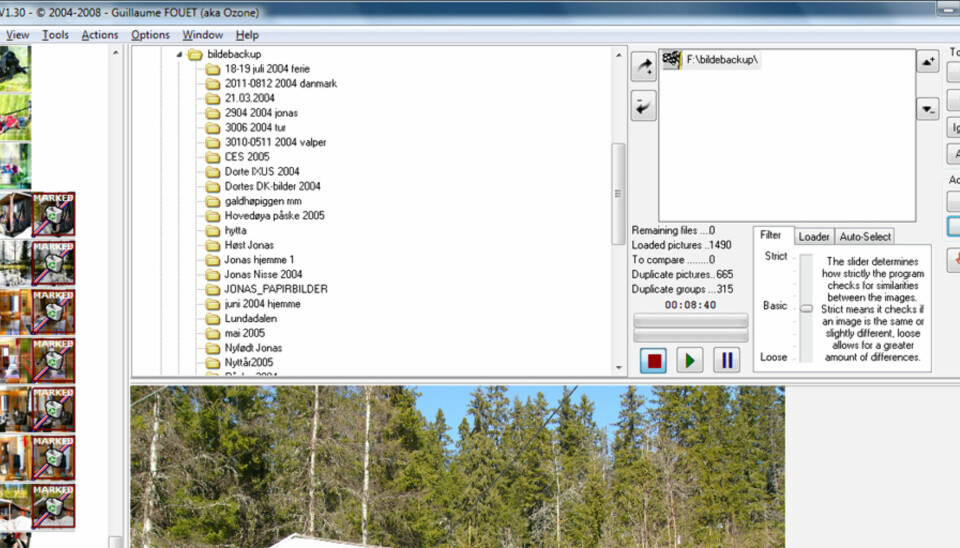The height and width of the screenshot is (548, 960).
Task: Select folder Høst Jonas
Action: pos(249,245)
